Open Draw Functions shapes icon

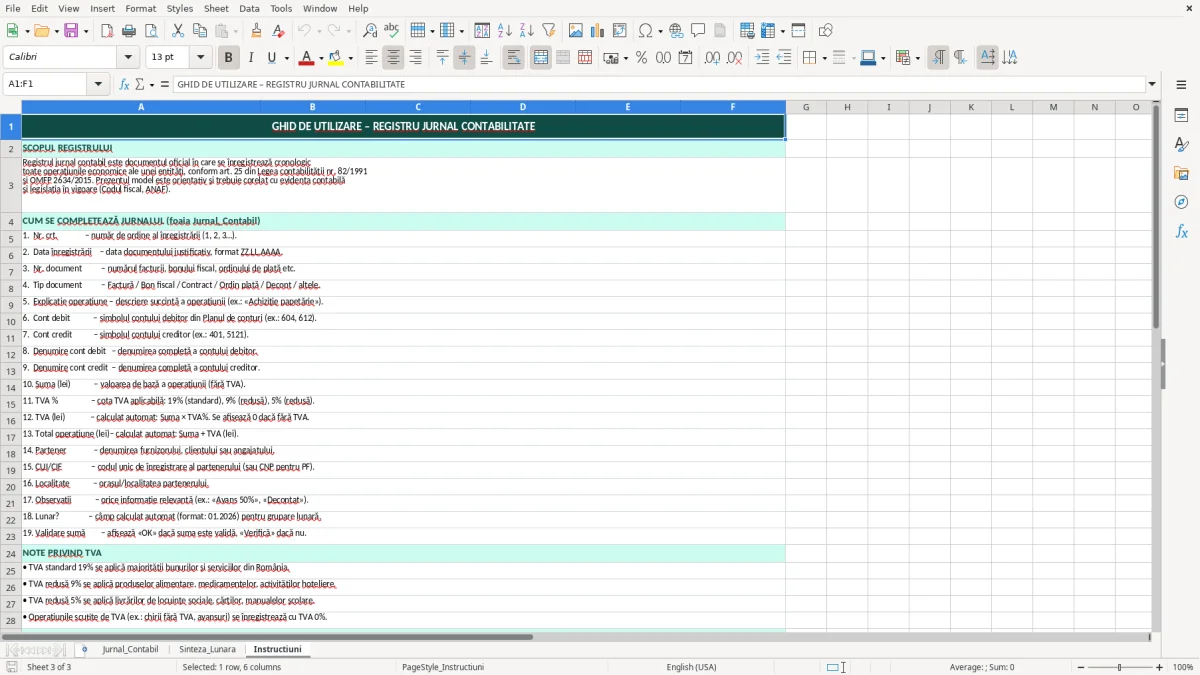825,31
